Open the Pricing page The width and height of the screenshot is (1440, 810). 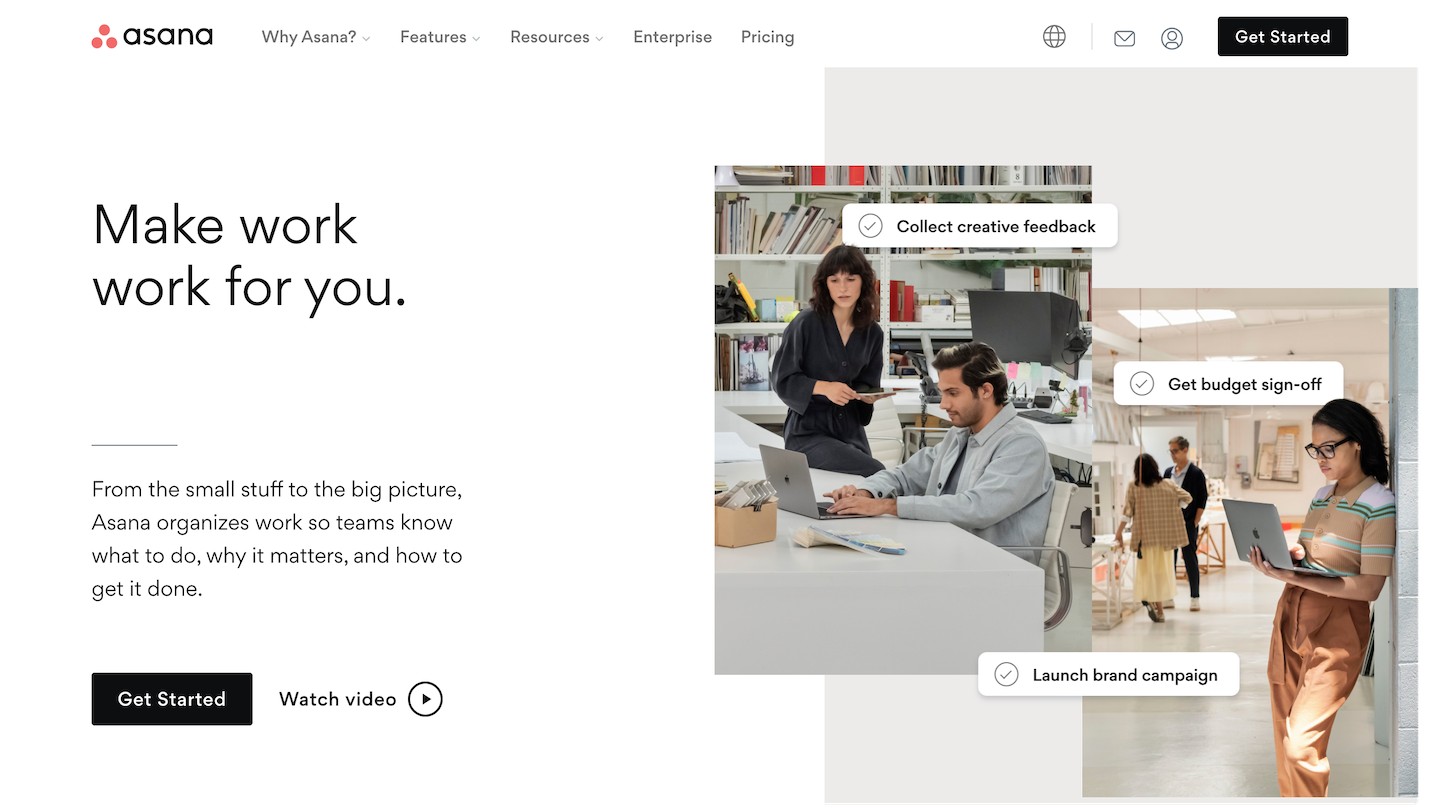768,37
